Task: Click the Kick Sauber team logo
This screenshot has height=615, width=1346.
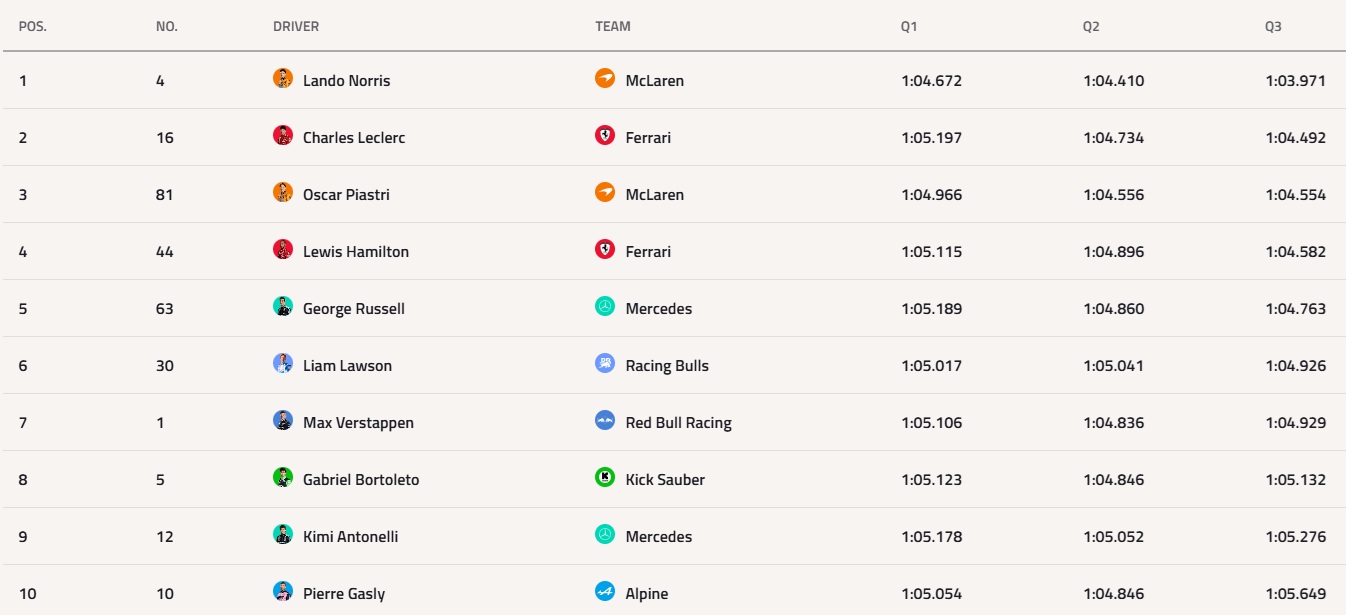Action: click(x=605, y=477)
